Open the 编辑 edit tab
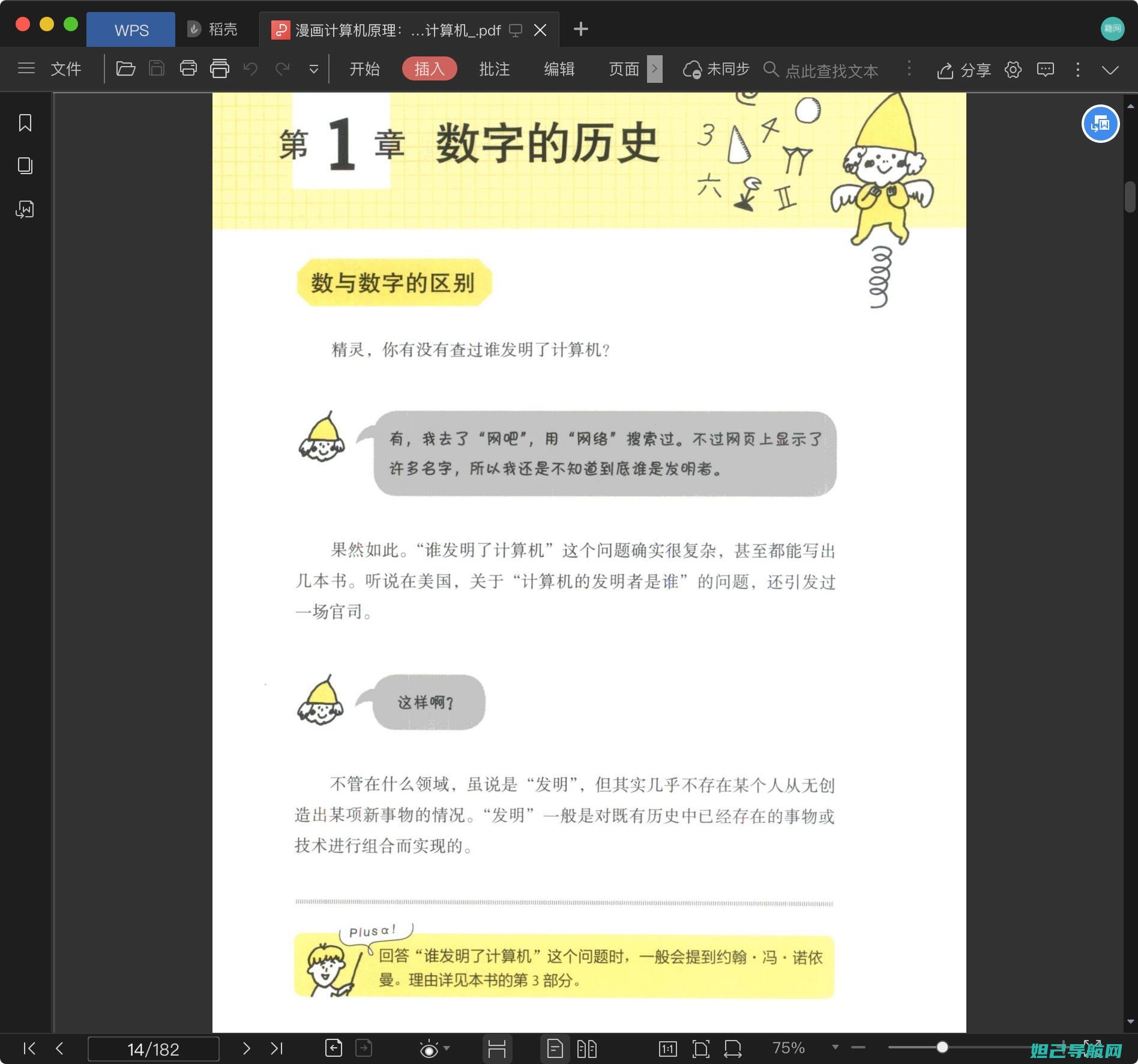This screenshot has height=1064, width=1138. (x=559, y=69)
